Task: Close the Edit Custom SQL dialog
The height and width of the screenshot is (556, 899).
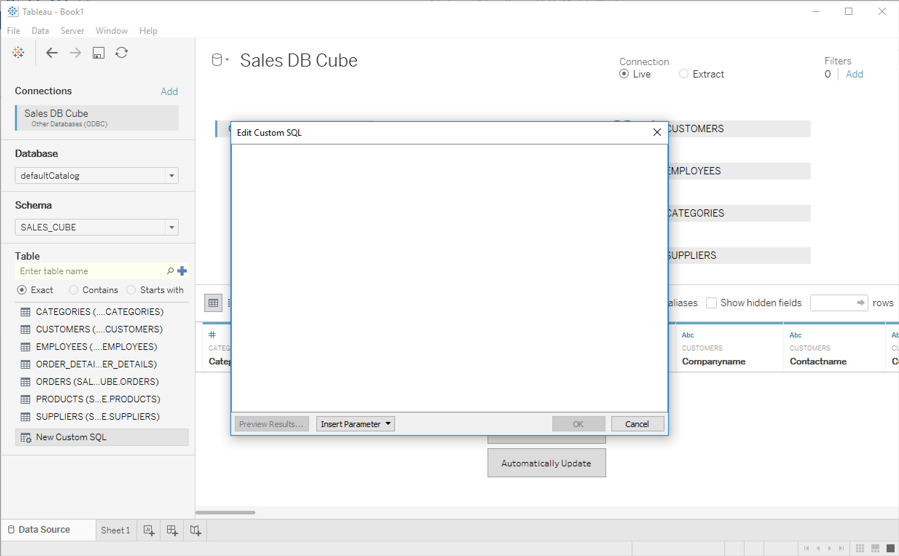Action: coord(657,132)
